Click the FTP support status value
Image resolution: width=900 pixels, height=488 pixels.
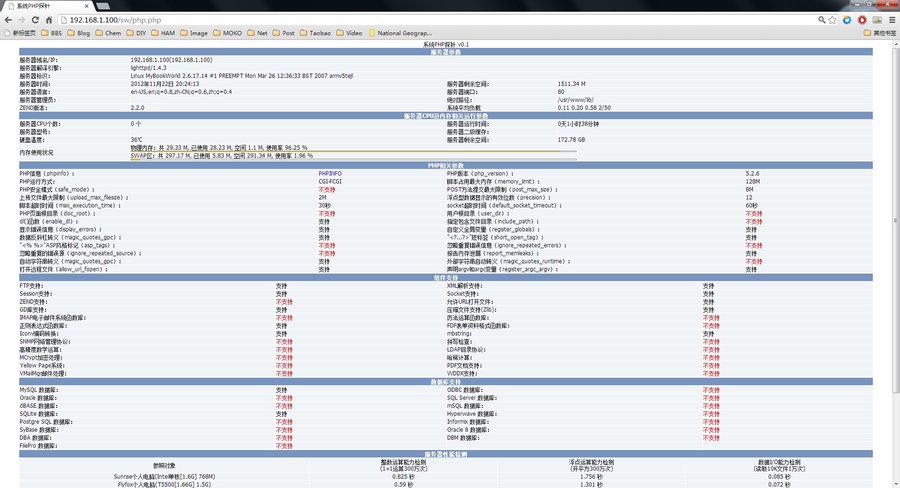point(281,286)
